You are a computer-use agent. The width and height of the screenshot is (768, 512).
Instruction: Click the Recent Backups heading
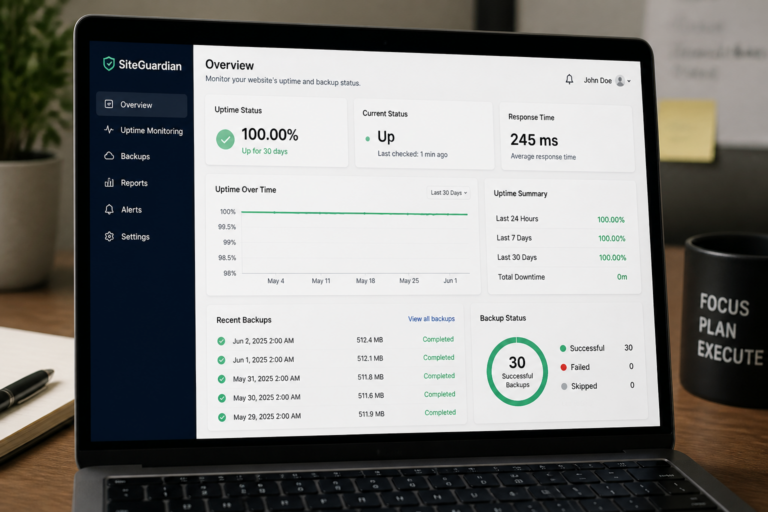(244, 320)
